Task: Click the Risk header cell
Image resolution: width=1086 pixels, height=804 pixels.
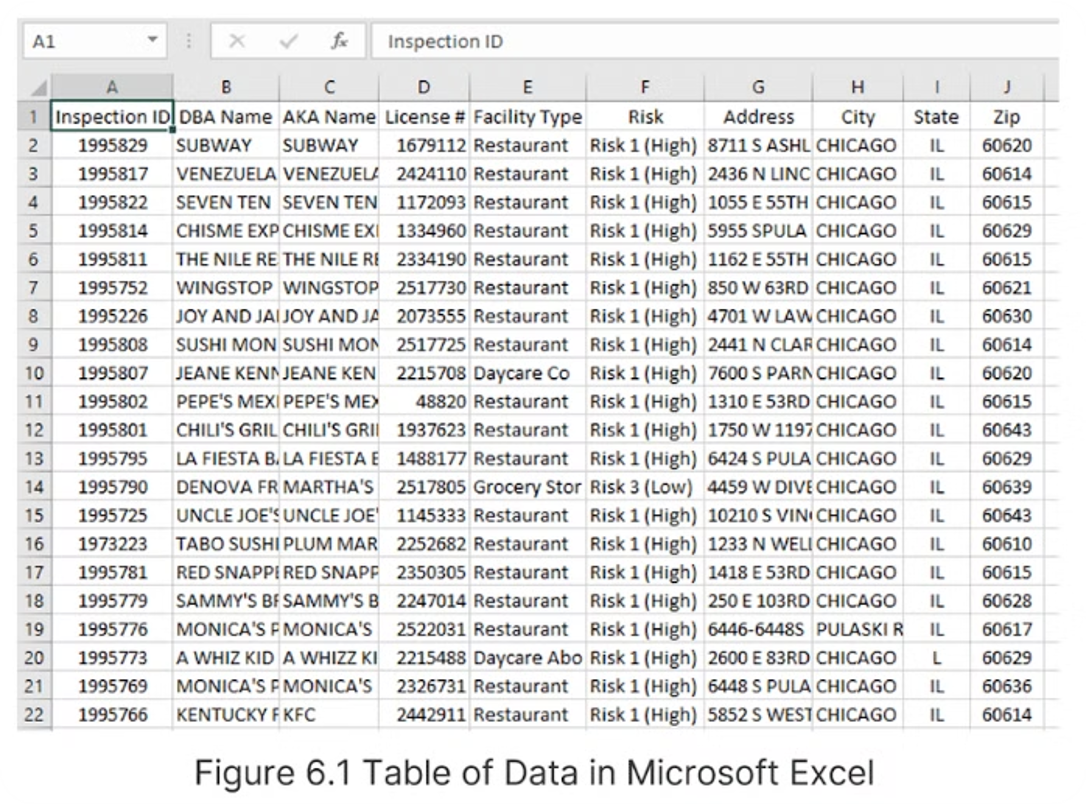Action: [645, 117]
